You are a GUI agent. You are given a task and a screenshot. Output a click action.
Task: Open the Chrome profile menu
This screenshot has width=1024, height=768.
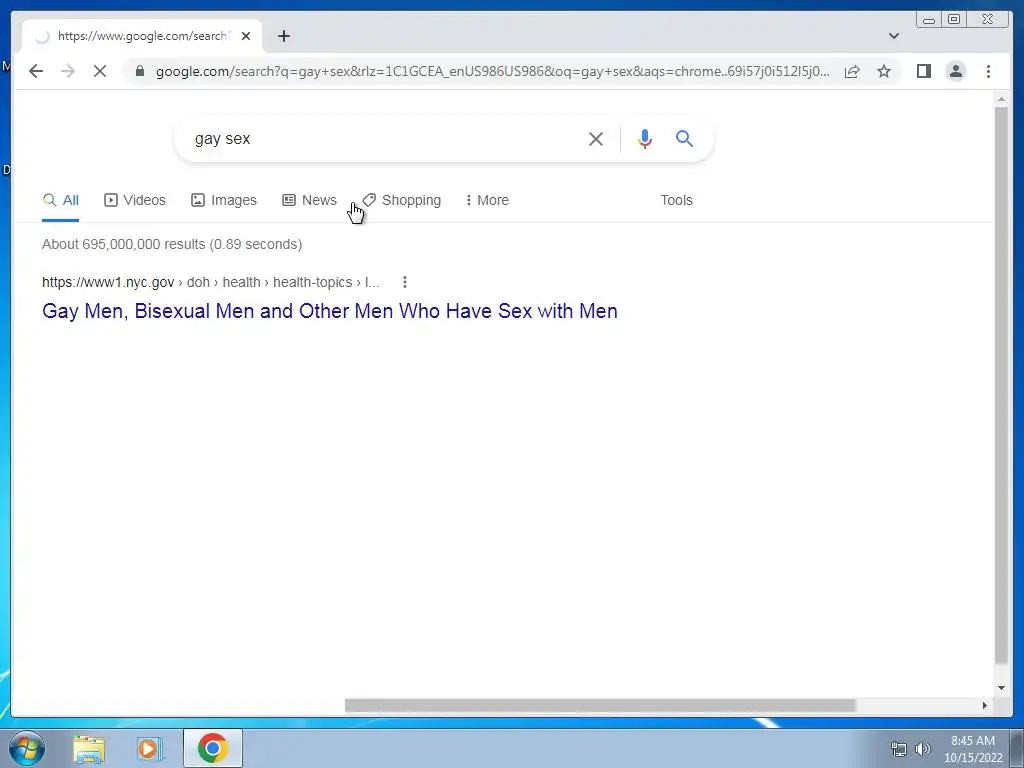click(x=955, y=71)
